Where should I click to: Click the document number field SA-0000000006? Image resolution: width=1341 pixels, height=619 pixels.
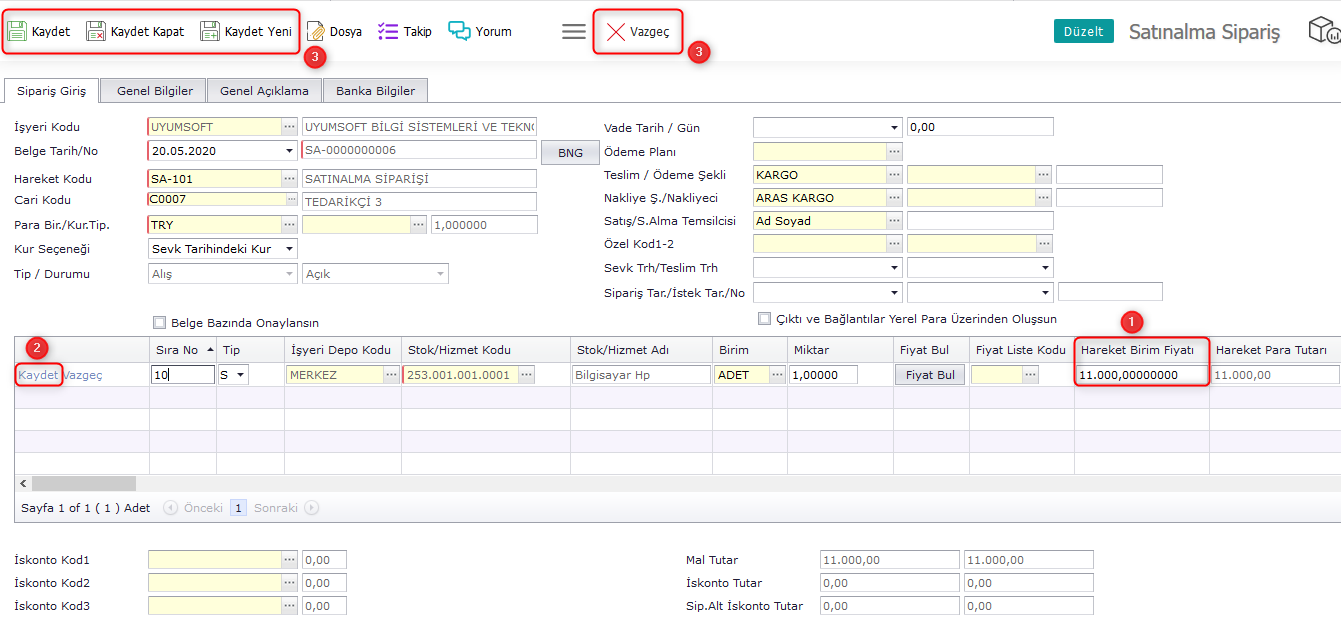(x=419, y=150)
